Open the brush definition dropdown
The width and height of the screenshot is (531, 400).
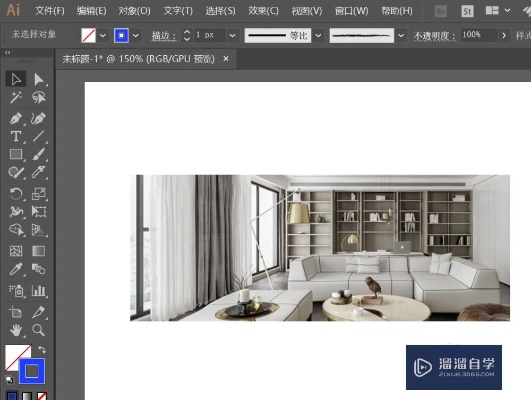pyautogui.click(x=401, y=35)
